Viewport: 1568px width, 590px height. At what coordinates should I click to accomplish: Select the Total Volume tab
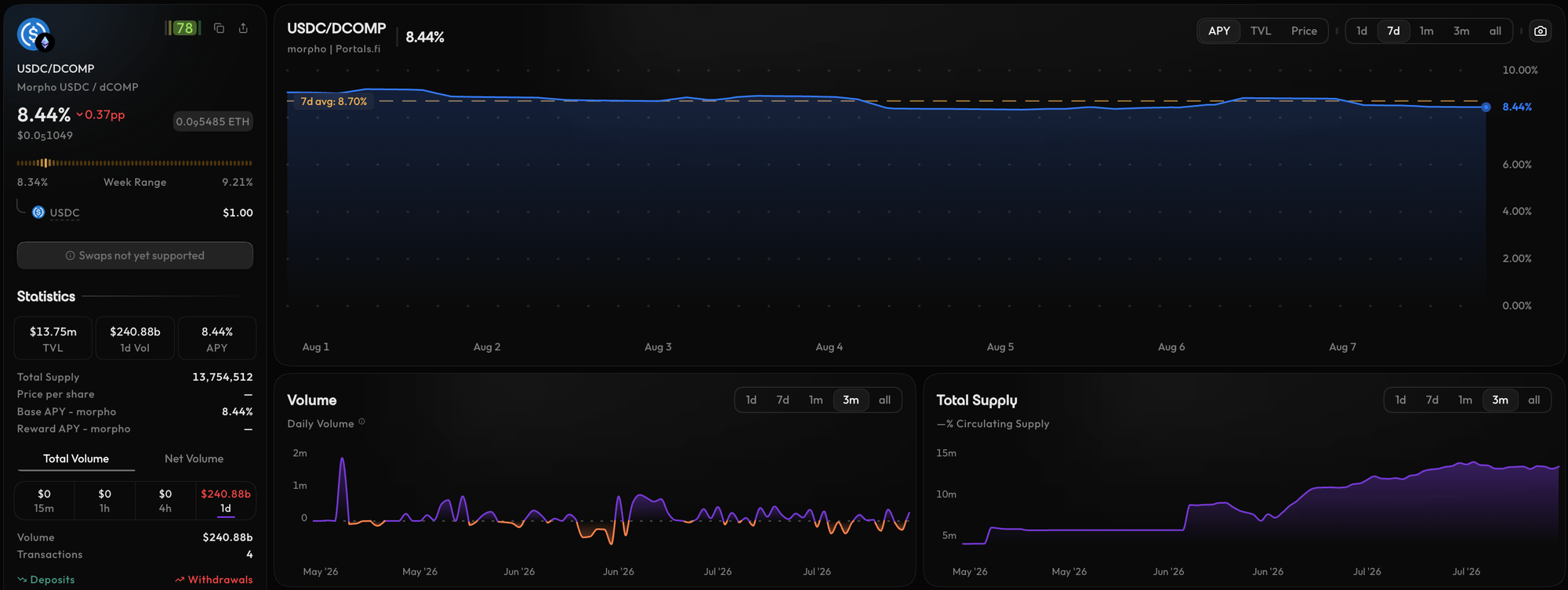tap(76, 459)
